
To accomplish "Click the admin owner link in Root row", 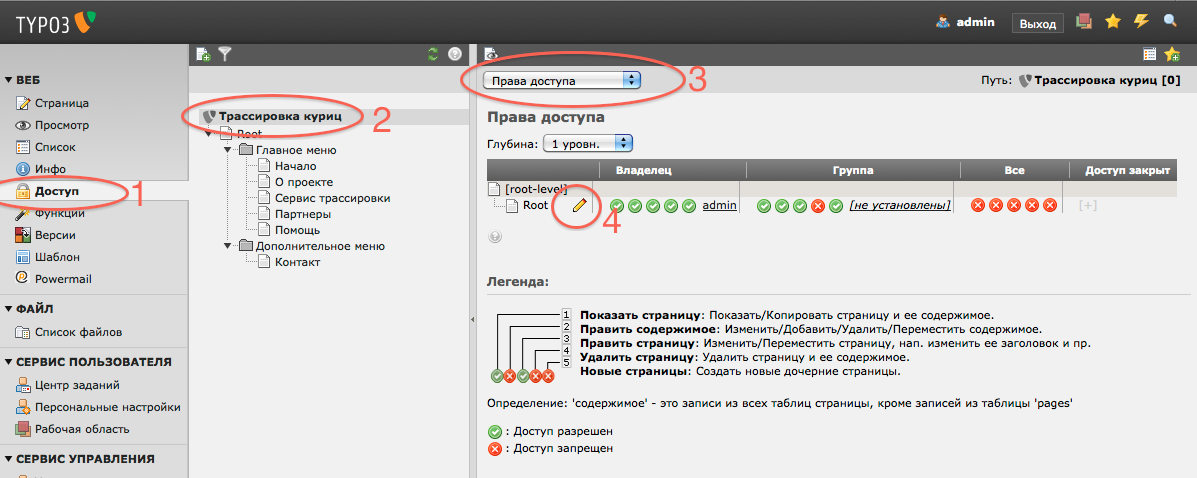I will 719,205.
